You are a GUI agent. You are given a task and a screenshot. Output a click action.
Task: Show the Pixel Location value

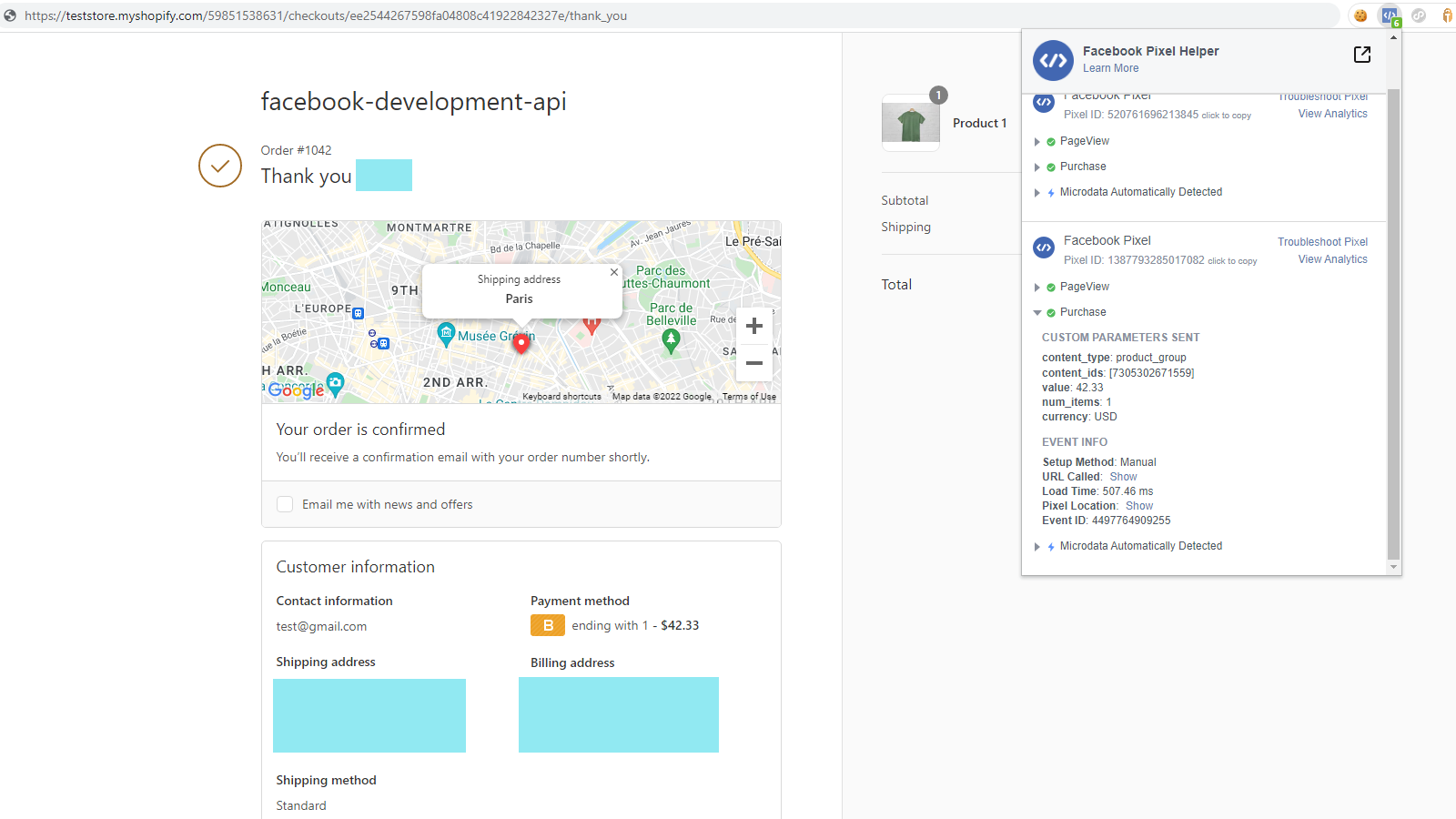(x=1139, y=506)
